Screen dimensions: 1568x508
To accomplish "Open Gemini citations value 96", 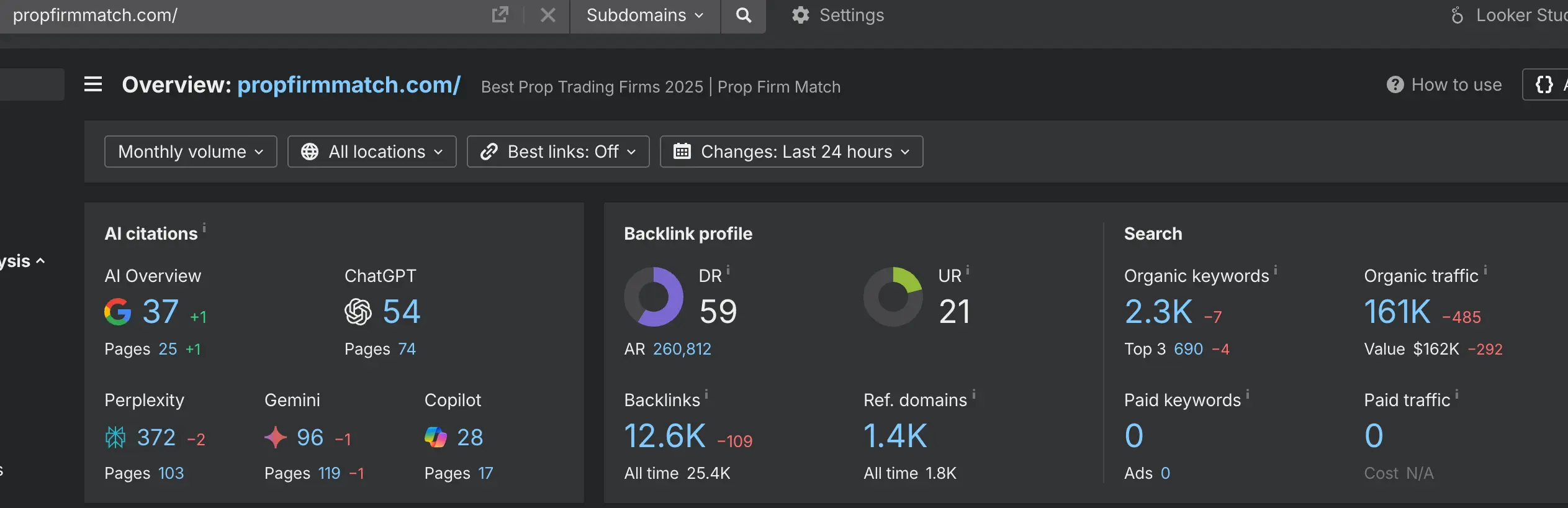I will tap(310, 438).
